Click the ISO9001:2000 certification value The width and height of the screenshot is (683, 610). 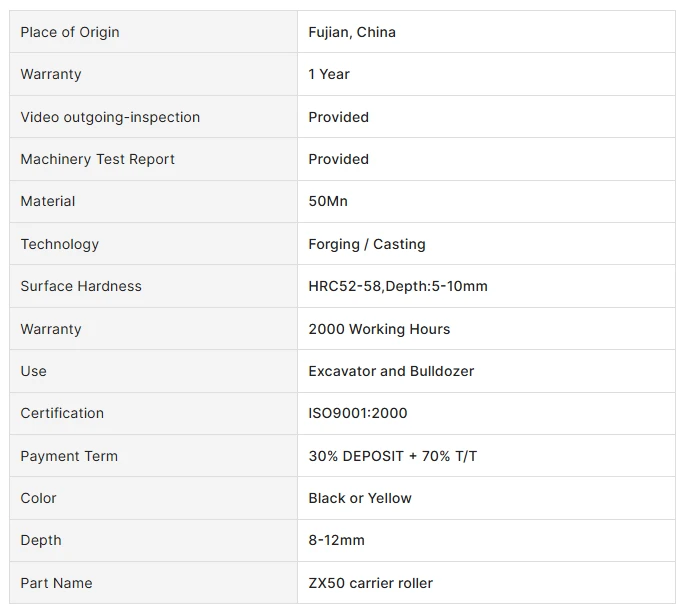(x=358, y=413)
